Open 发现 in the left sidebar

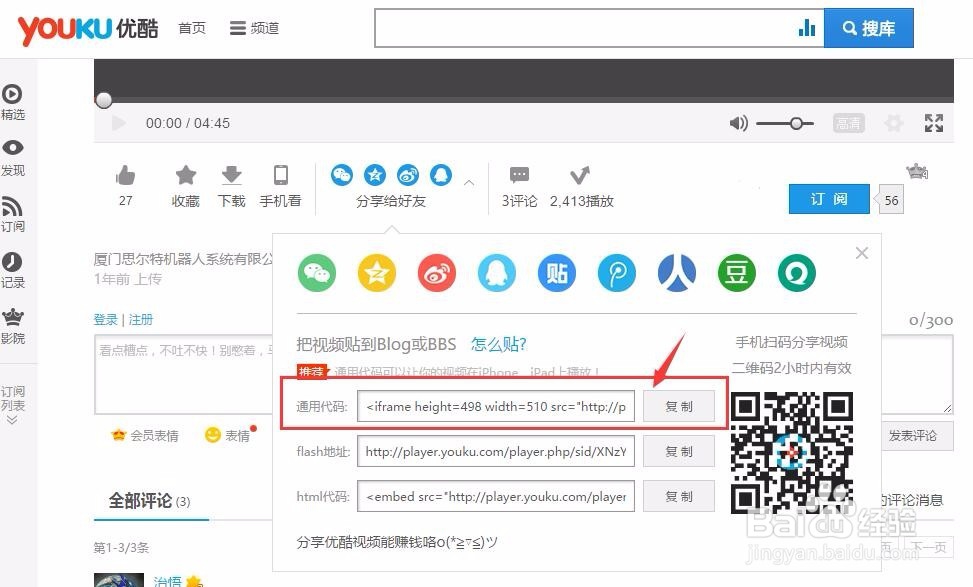click(12, 158)
